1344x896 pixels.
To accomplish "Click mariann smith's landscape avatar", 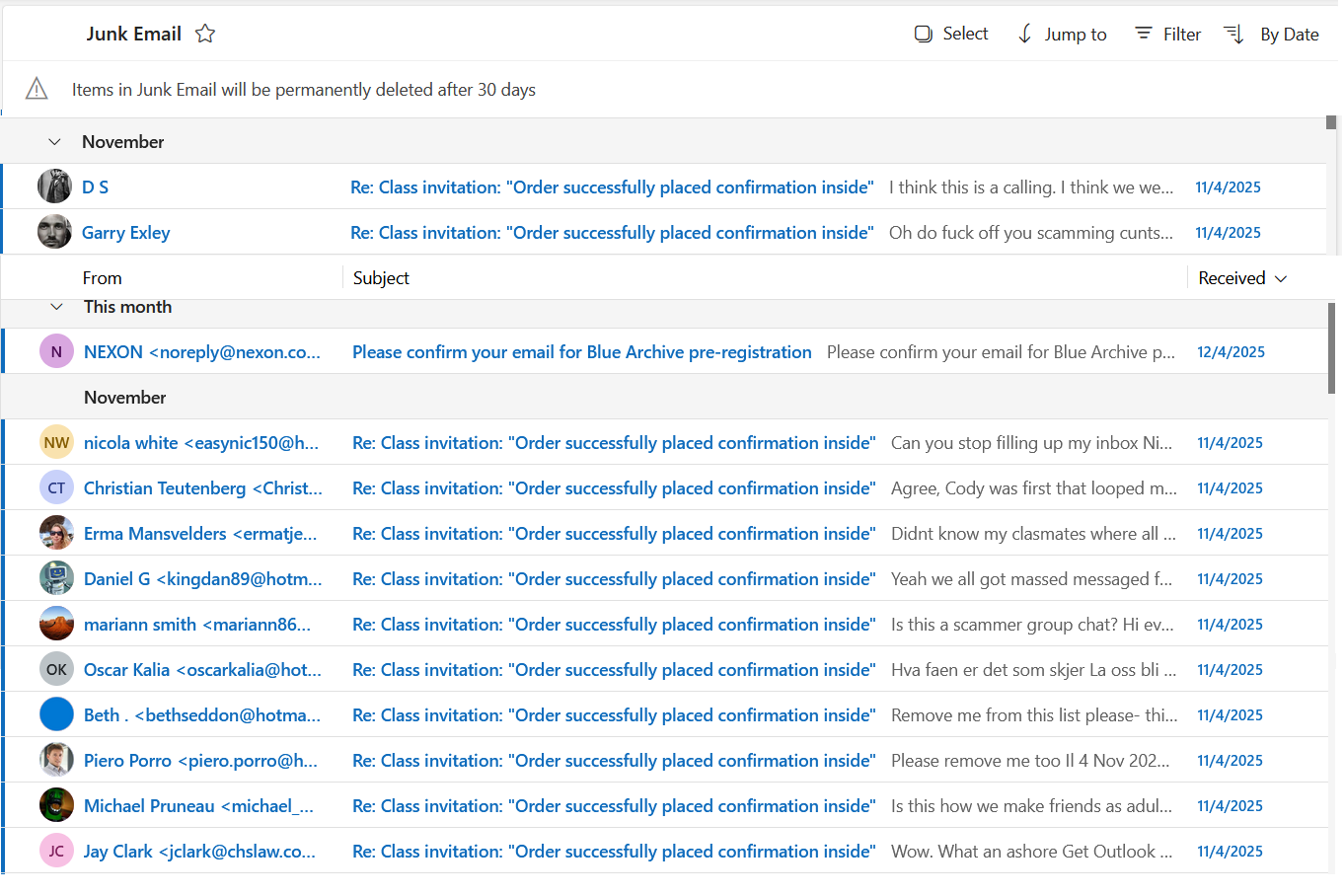I will click(x=56, y=624).
